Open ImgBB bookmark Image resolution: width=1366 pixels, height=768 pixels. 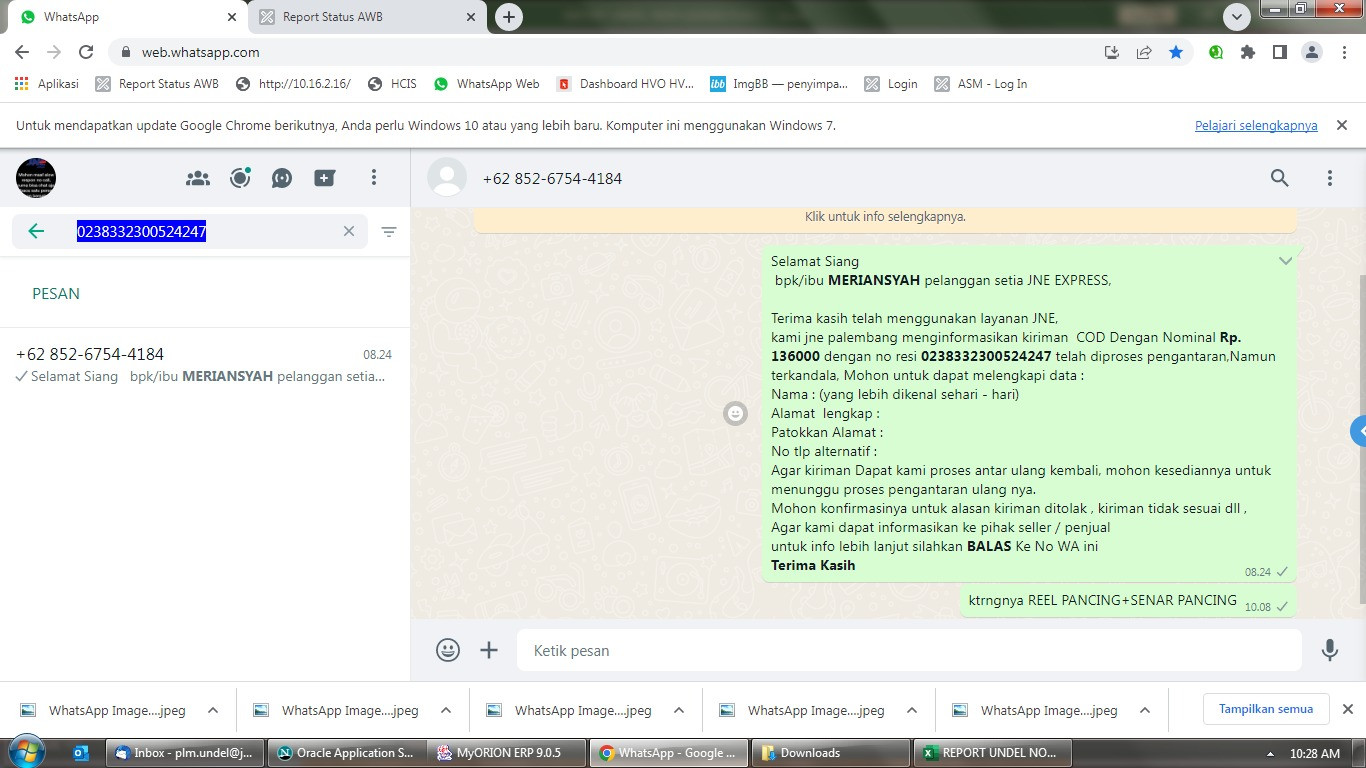coord(779,84)
